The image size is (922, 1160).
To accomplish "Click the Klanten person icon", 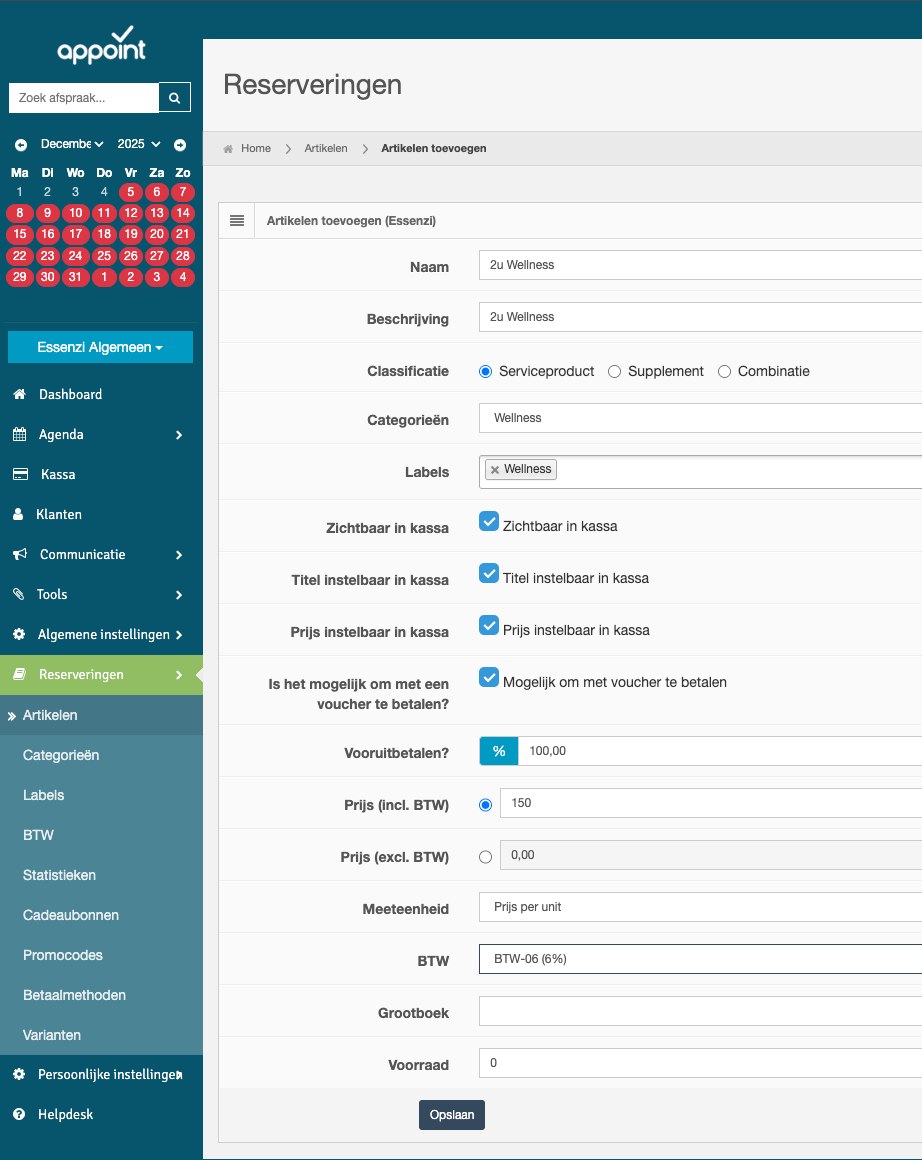I will [x=18, y=514].
